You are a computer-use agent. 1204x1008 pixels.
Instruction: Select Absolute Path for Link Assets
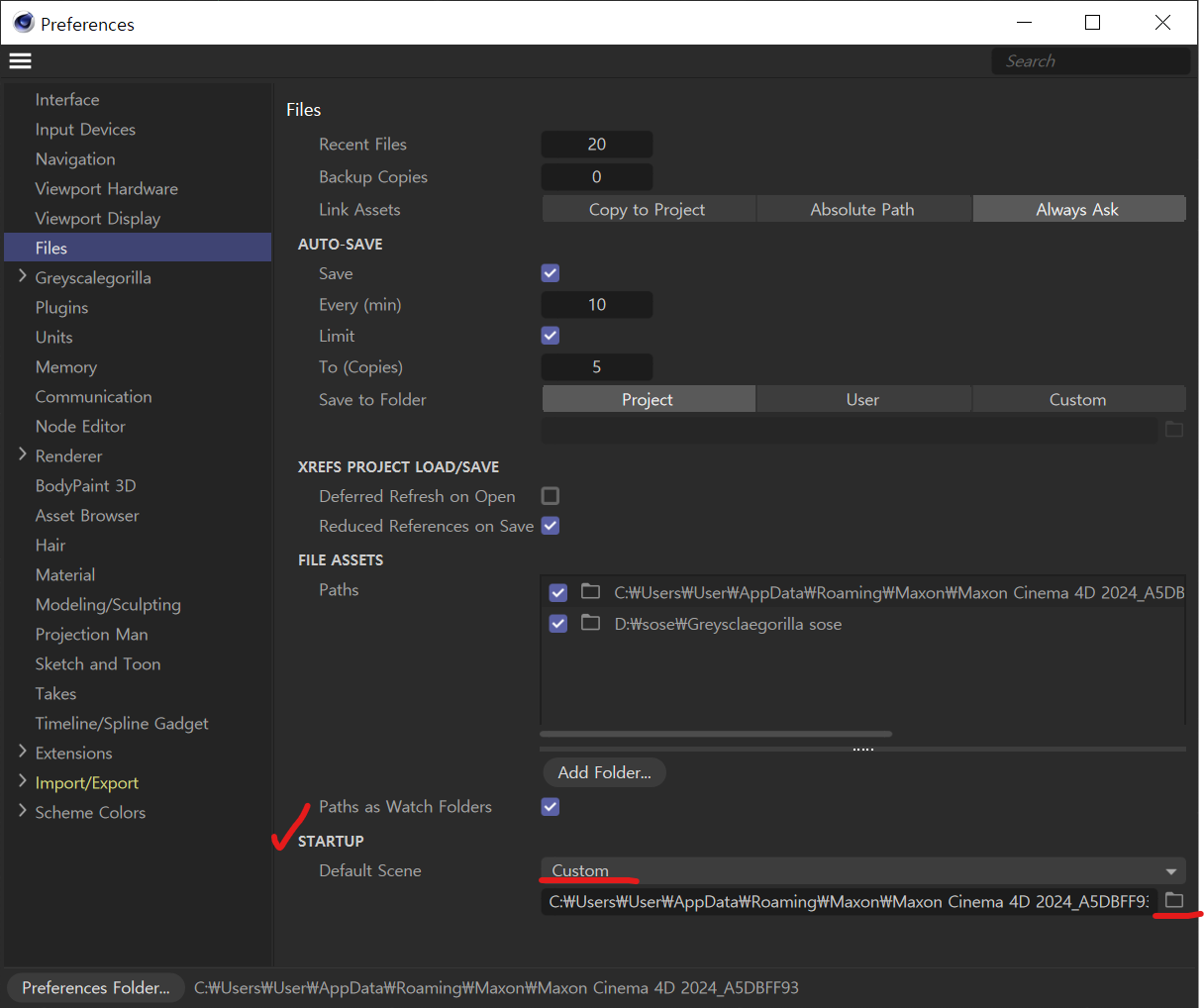pyautogui.click(x=862, y=209)
